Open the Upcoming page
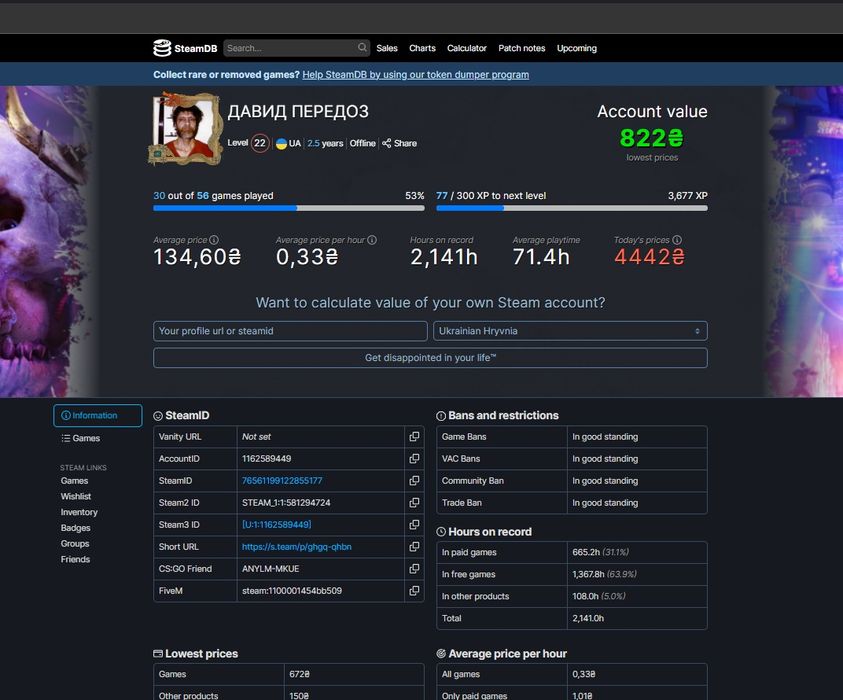 [576, 48]
